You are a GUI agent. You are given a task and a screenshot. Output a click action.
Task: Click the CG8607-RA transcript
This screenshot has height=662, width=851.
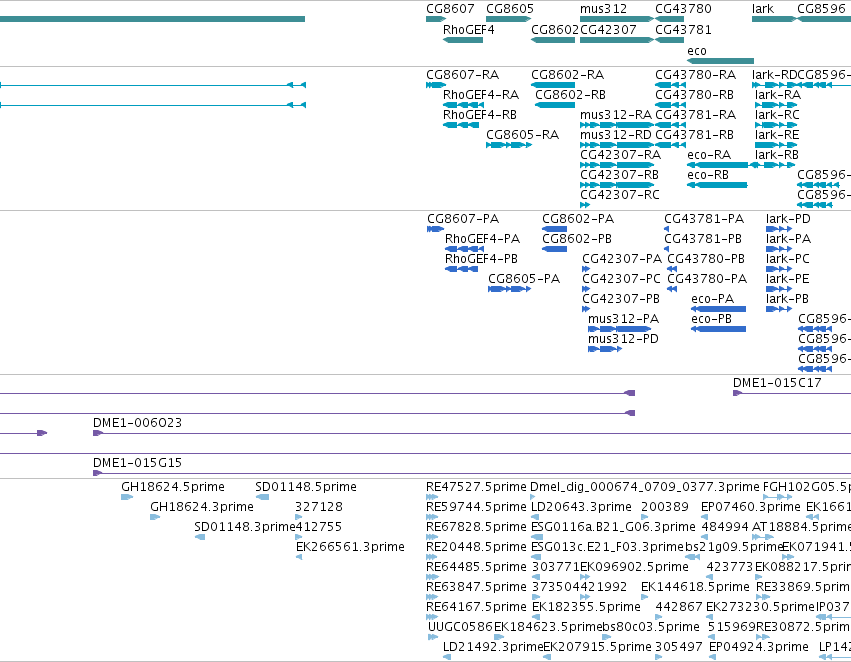436,85
